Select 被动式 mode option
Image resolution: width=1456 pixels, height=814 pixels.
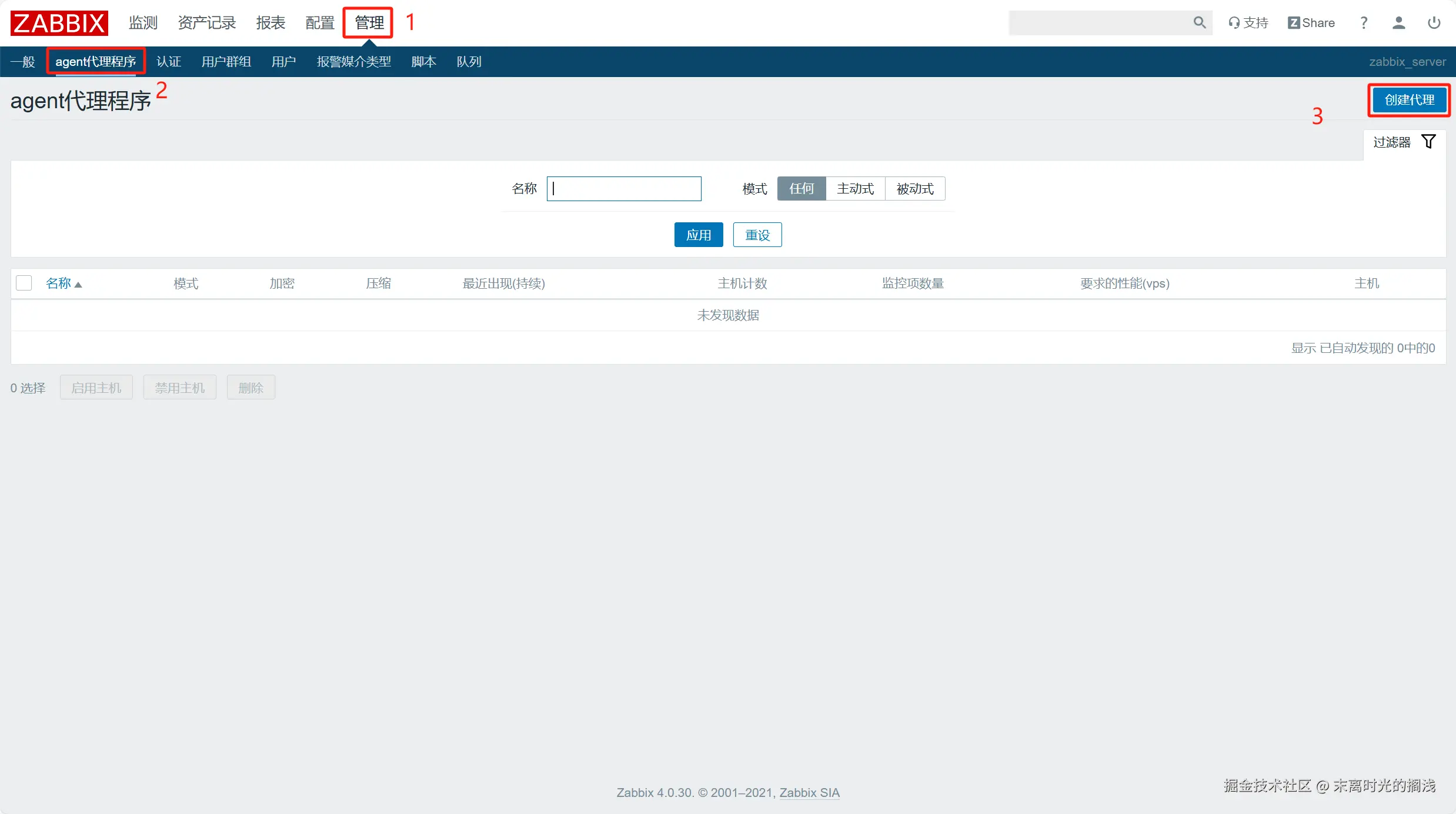coord(915,189)
